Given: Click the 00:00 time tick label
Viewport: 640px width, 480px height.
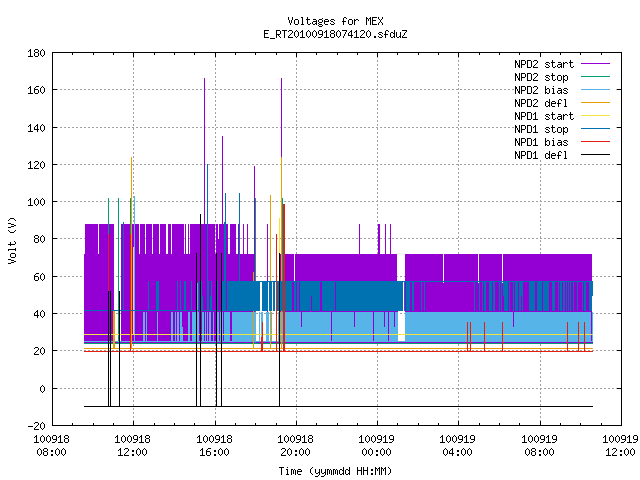Looking at the screenshot, I should click(x=376, y=452).
